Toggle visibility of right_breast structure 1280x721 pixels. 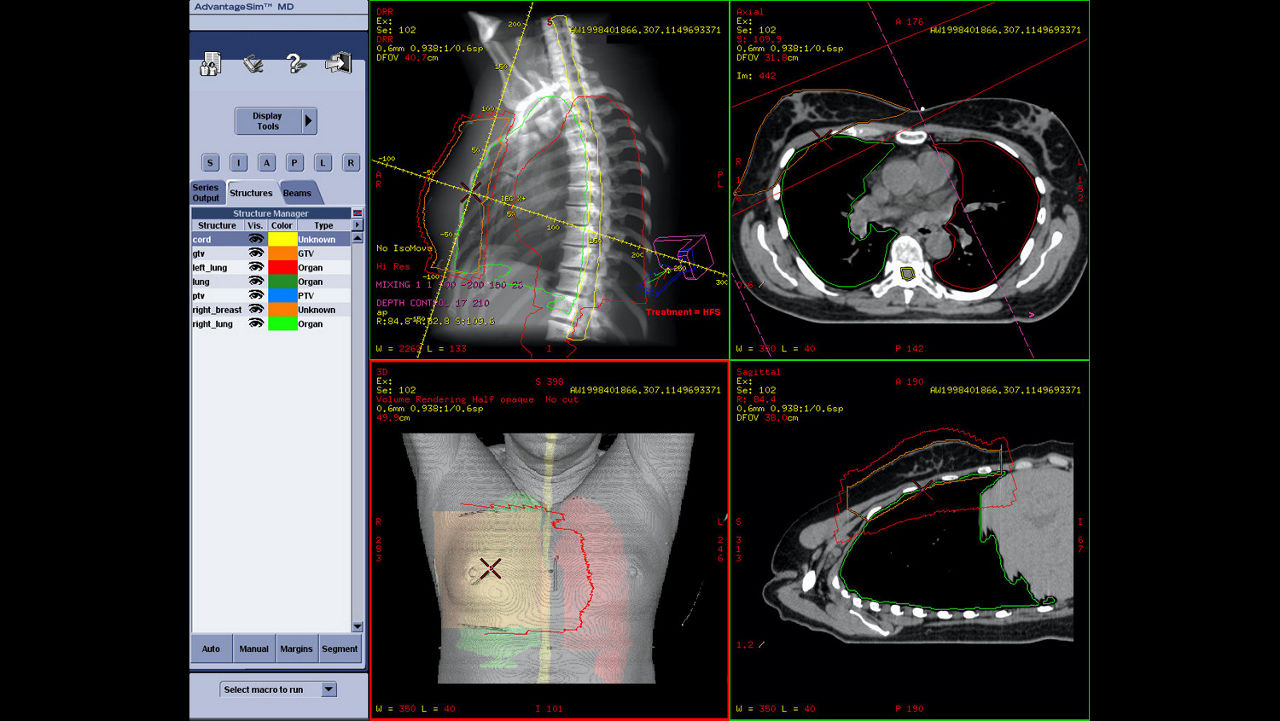coord(256,310)
